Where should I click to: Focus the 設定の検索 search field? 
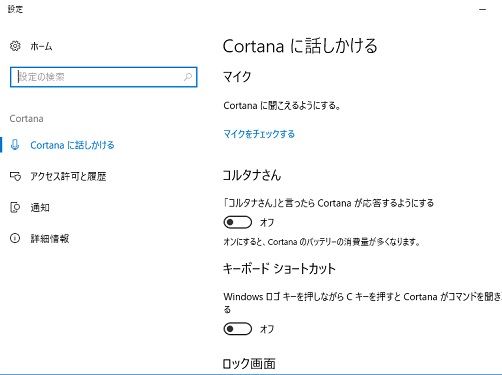click(x=103, y=77)
